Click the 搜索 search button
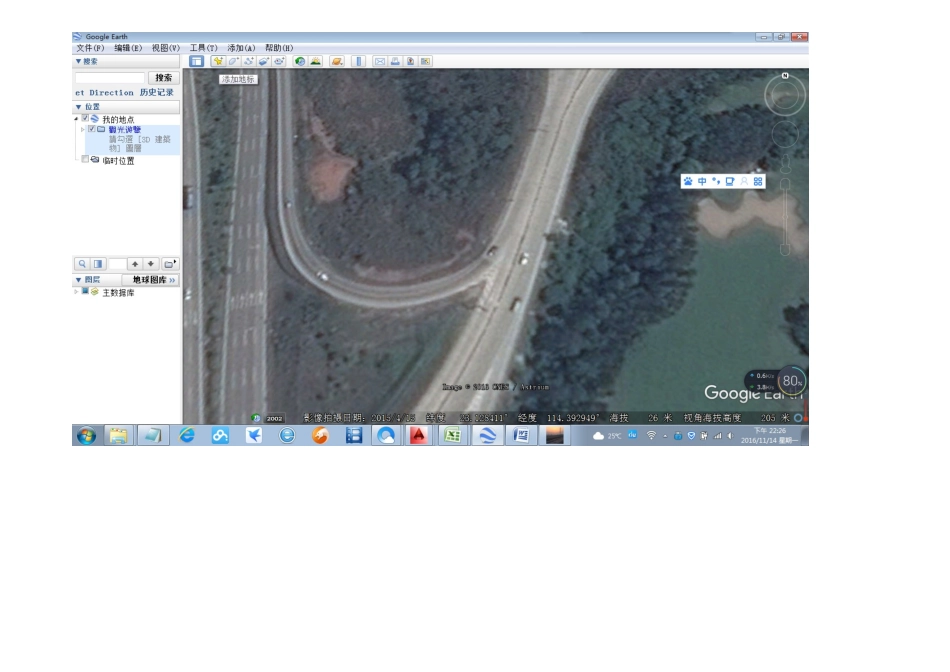Image resolution: width=950 pixels, height=672 pixels. coord(164,78)
